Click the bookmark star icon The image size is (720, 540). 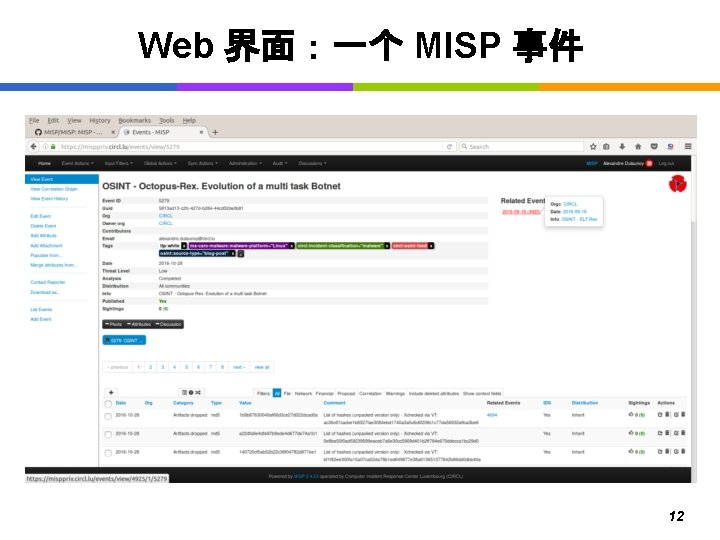[x=593, y=146]
